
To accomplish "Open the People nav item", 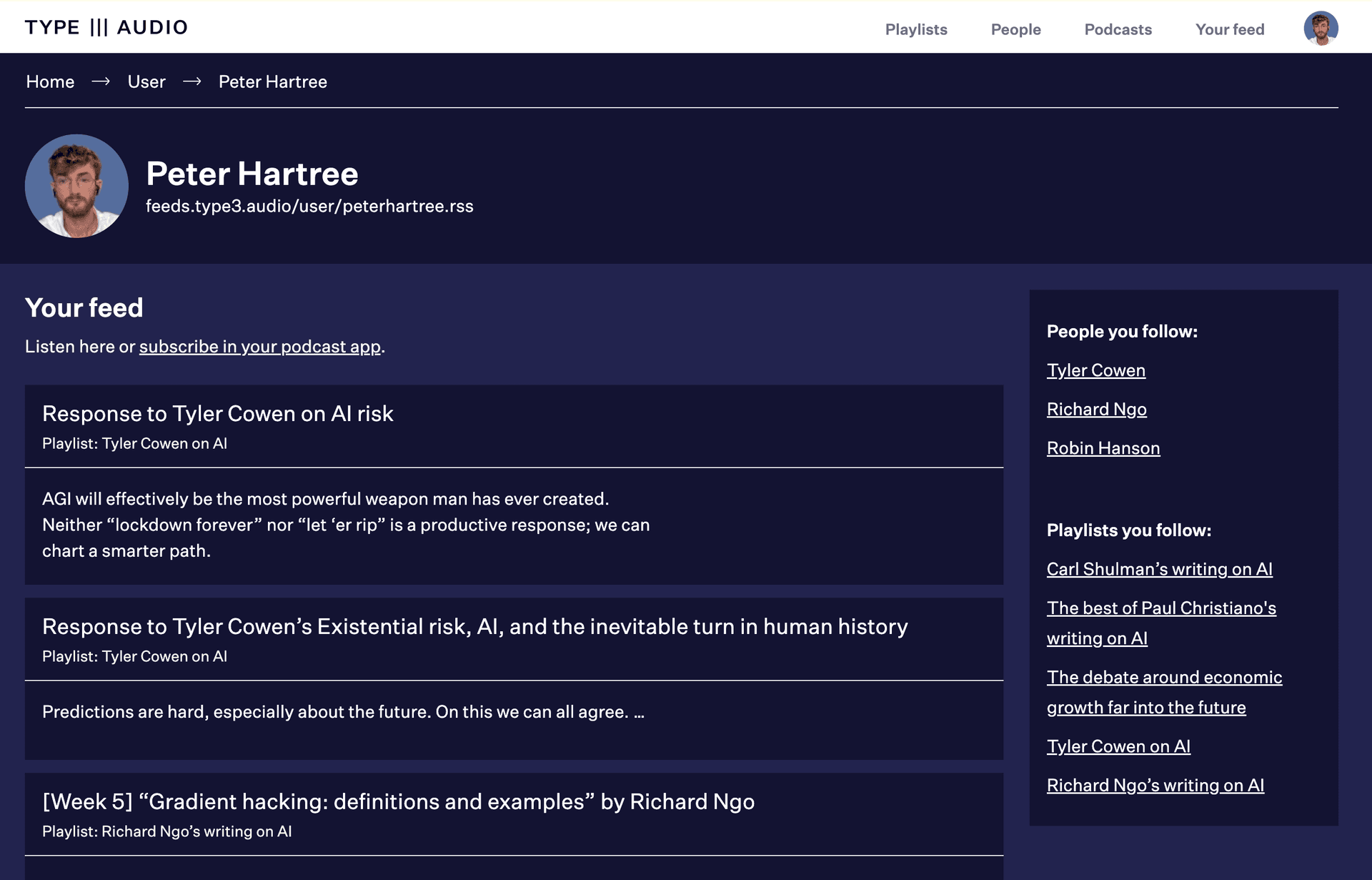I will pos(1015,29).
